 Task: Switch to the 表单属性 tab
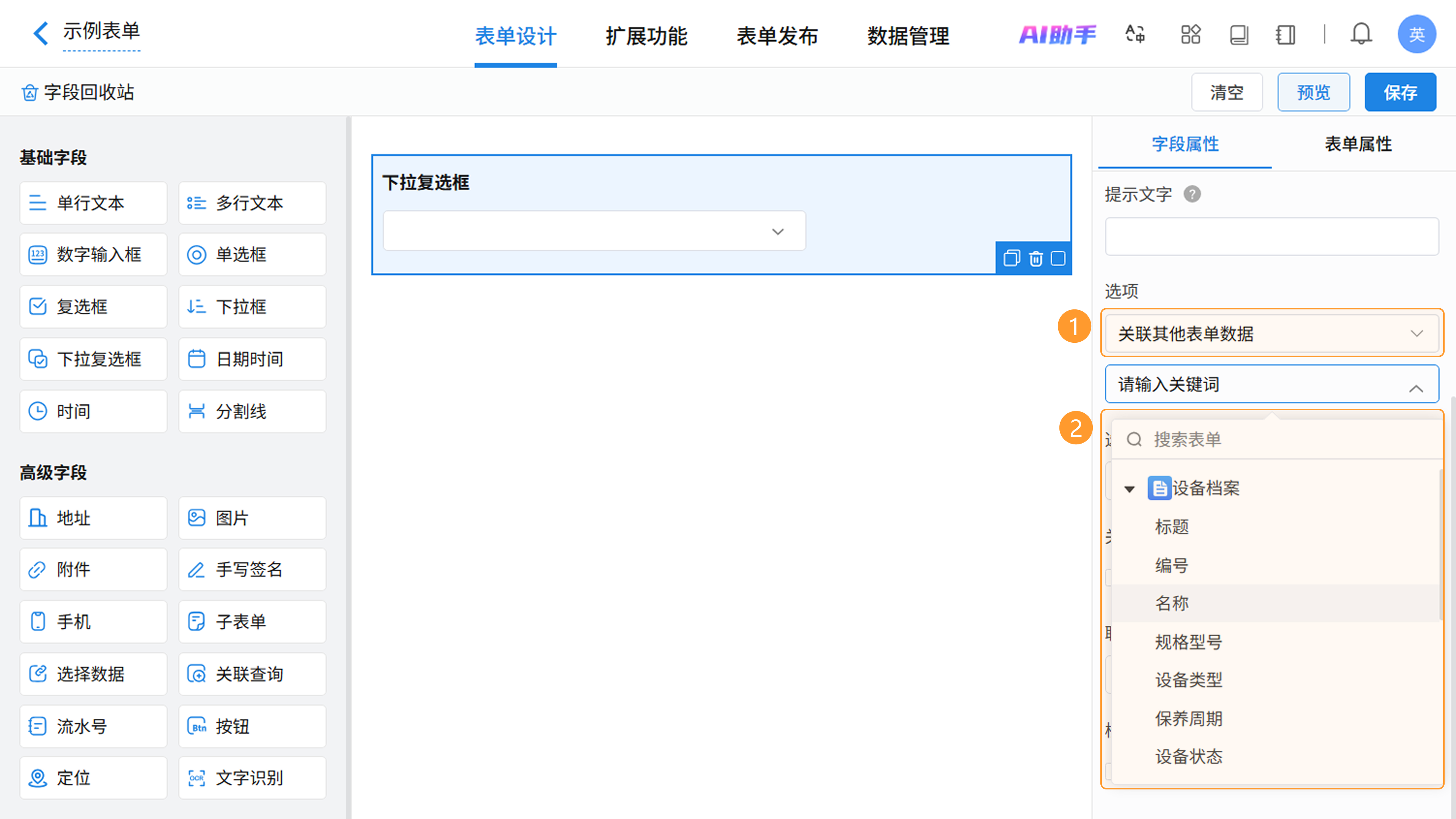[x=1358, y=144]
